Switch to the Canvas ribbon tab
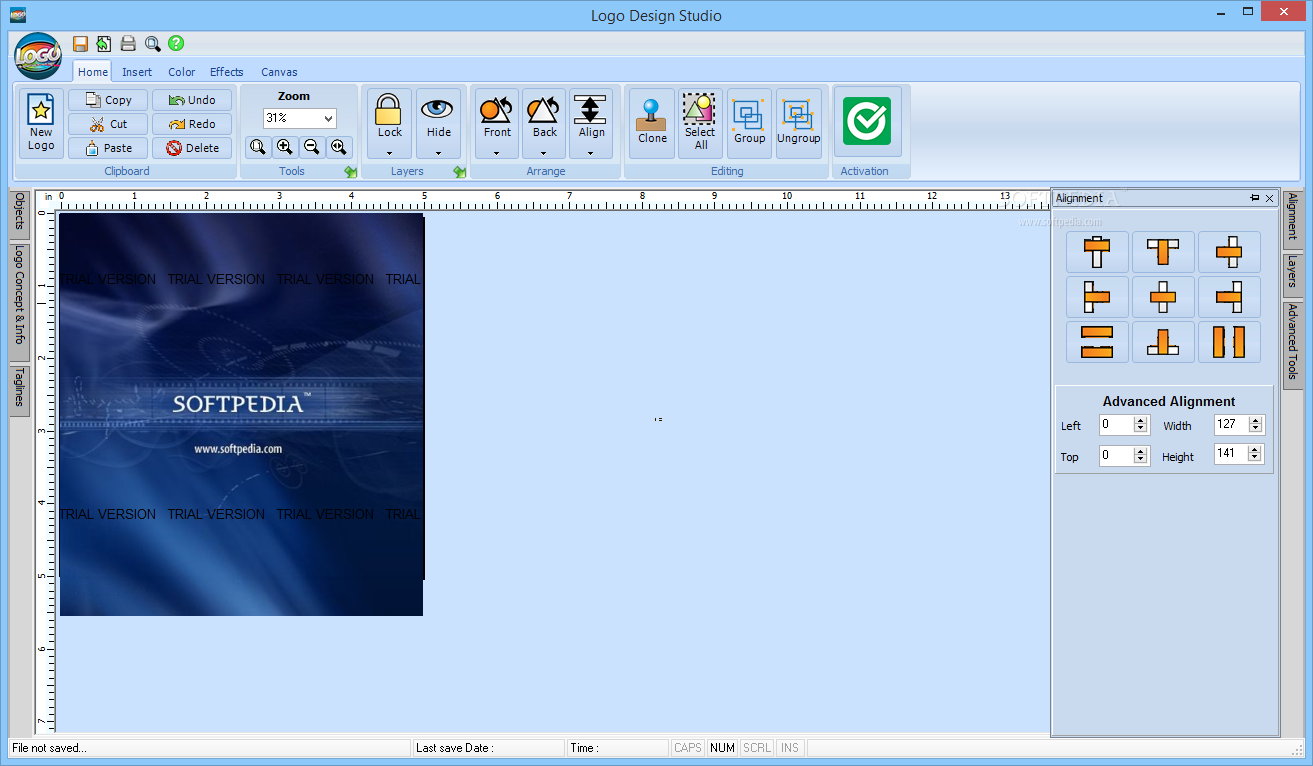 point(279,72)
